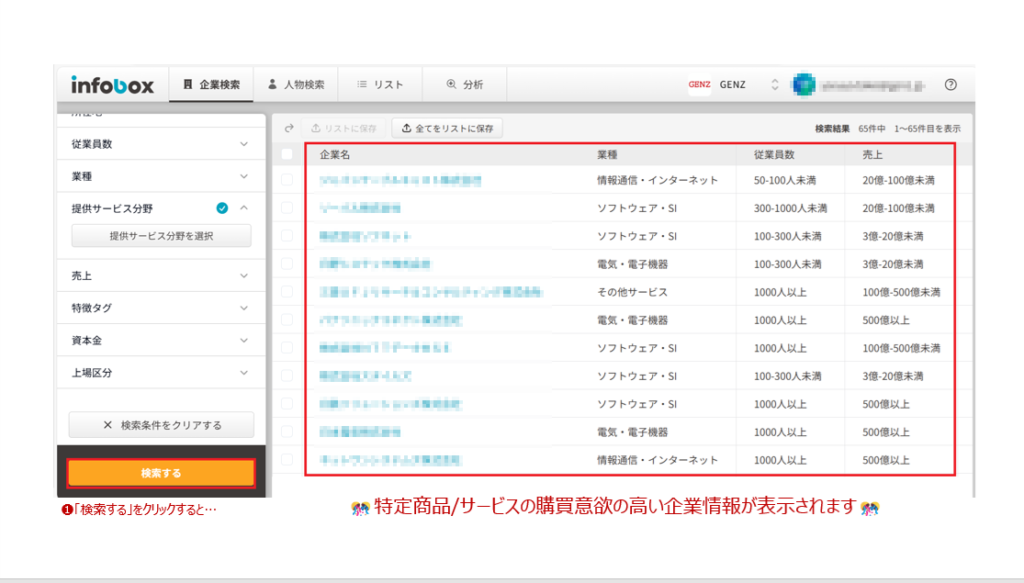This screenshot has height=583, width=1024.
Task: Click 検索条件をクリアする to clear filters
Action: pyautogui.click(x=160, y=423)
